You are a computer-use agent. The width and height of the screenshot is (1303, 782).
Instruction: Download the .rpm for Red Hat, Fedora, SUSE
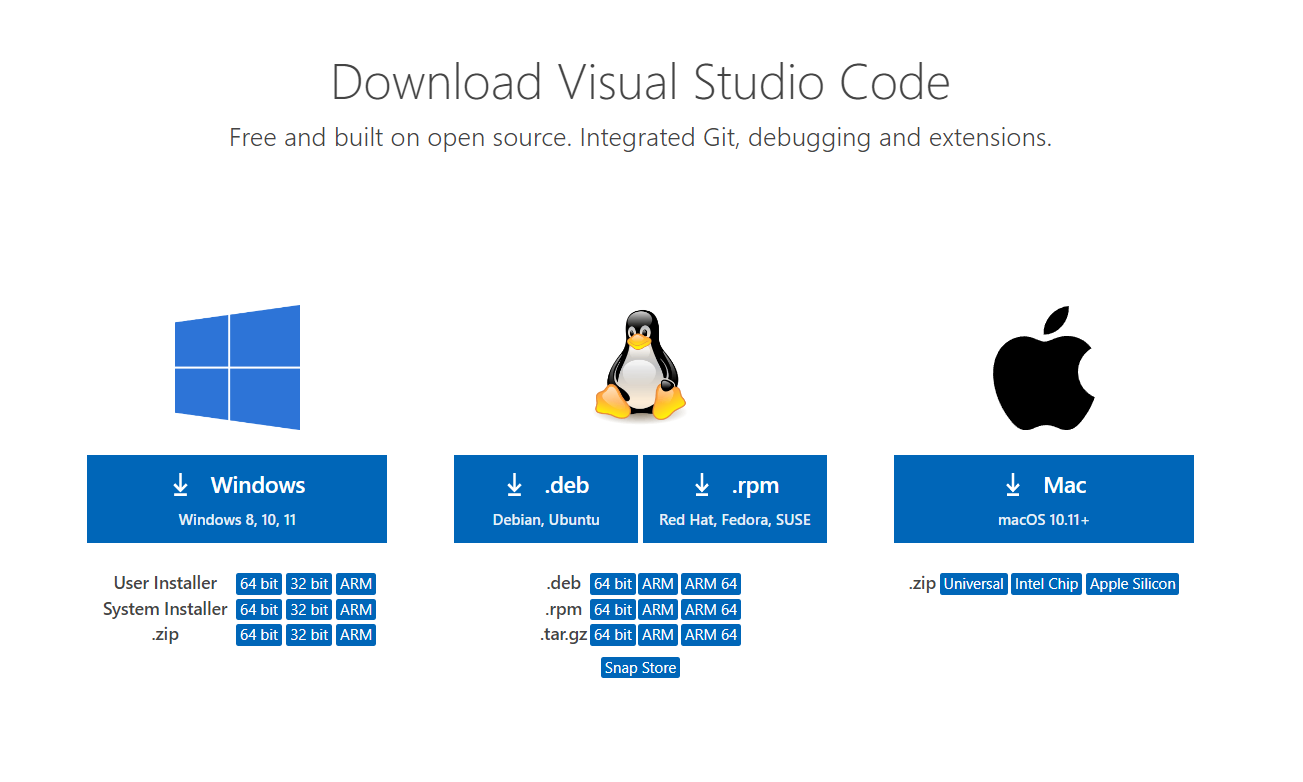(734, 498)
